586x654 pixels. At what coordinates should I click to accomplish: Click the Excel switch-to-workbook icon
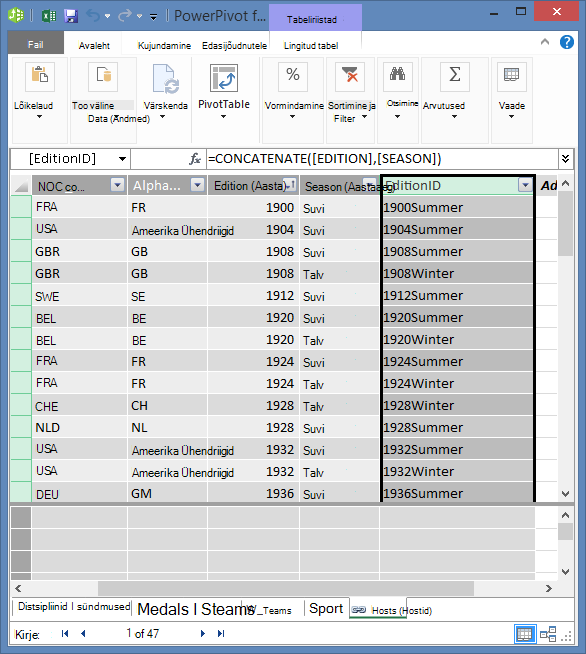point(49,16)
